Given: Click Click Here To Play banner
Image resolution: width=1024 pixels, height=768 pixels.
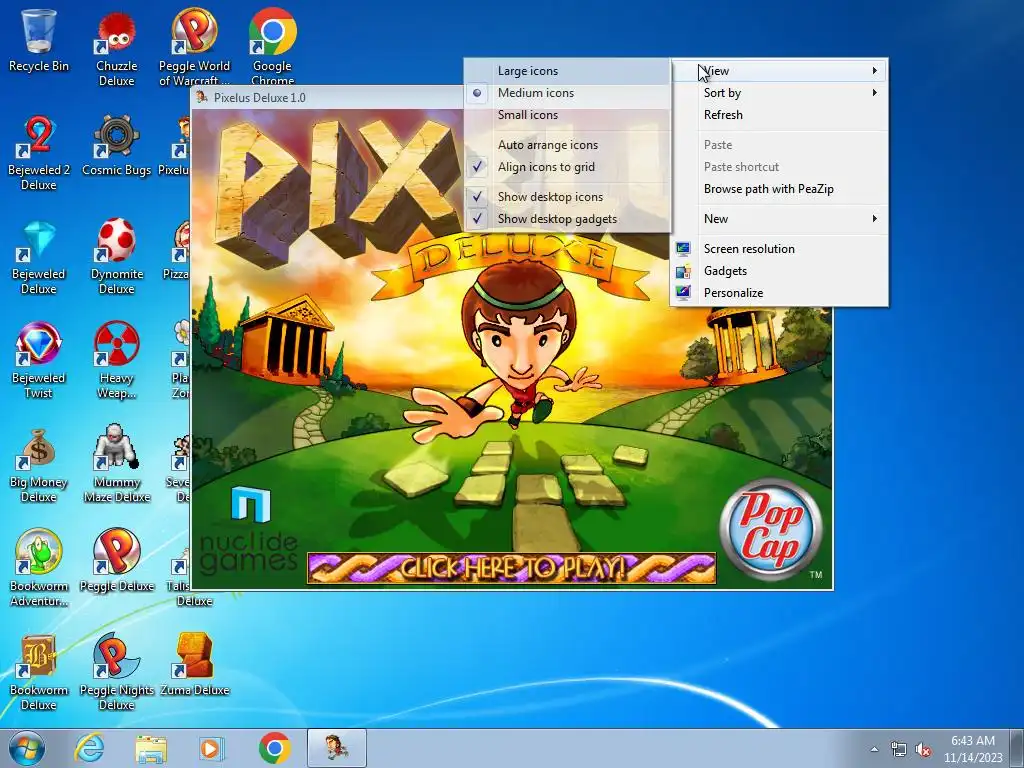Looking at the screenshot, I should pos(511,568).
